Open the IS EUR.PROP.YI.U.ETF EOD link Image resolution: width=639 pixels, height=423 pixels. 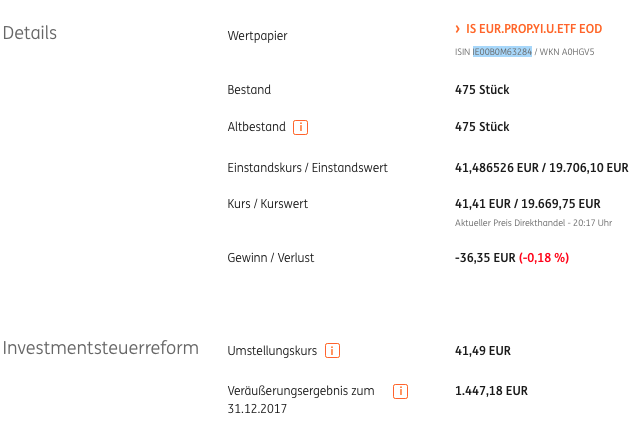(533, 30)
